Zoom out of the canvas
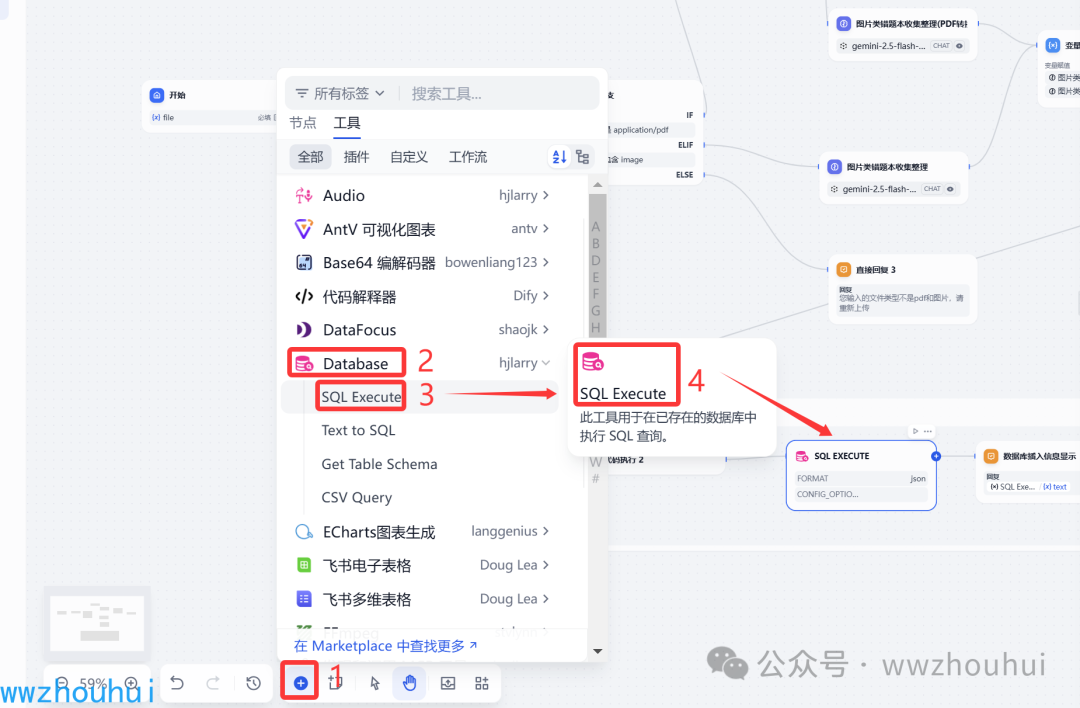Viewport: 1080px width, 708px height. [62, 683]
